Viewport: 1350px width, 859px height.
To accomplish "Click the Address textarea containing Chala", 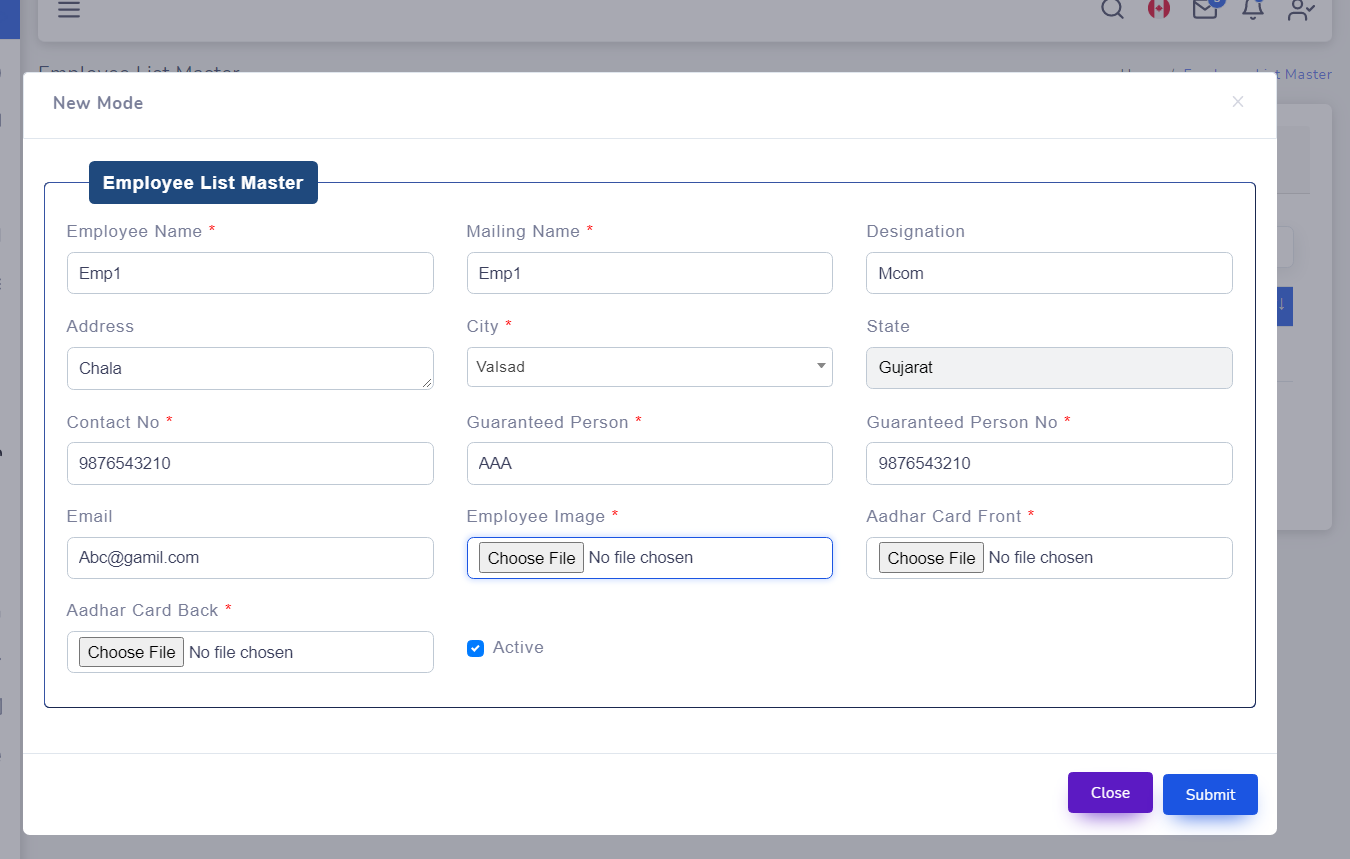I will click(x=250, y=368).
